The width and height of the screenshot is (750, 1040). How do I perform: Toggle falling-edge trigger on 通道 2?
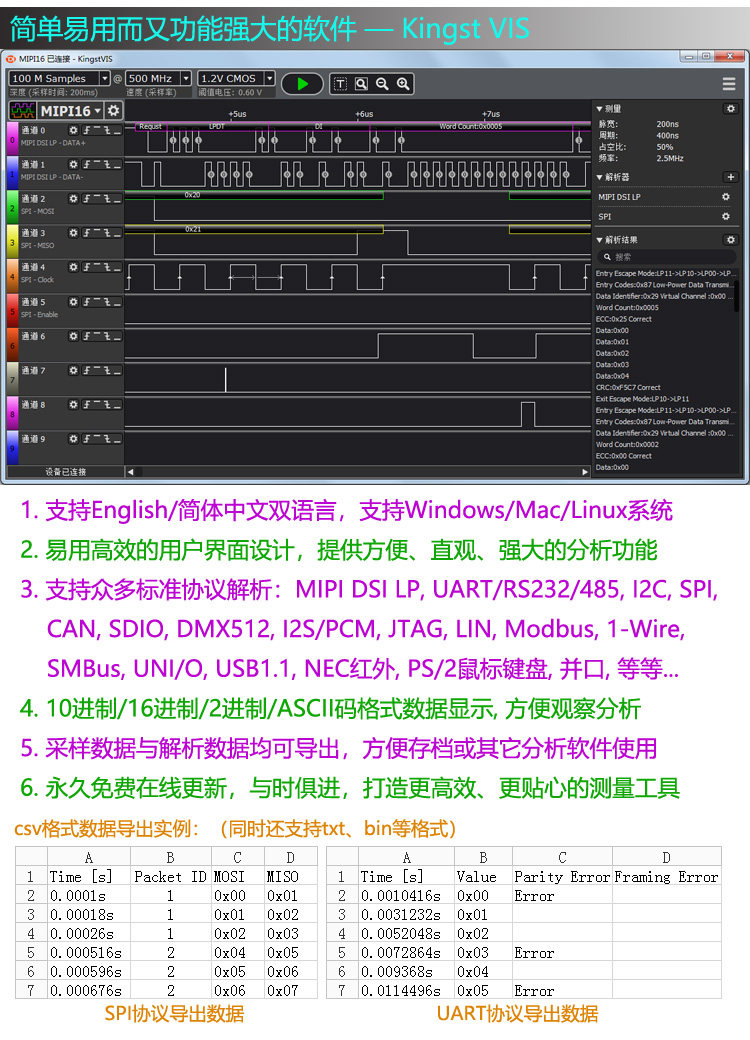106,199
